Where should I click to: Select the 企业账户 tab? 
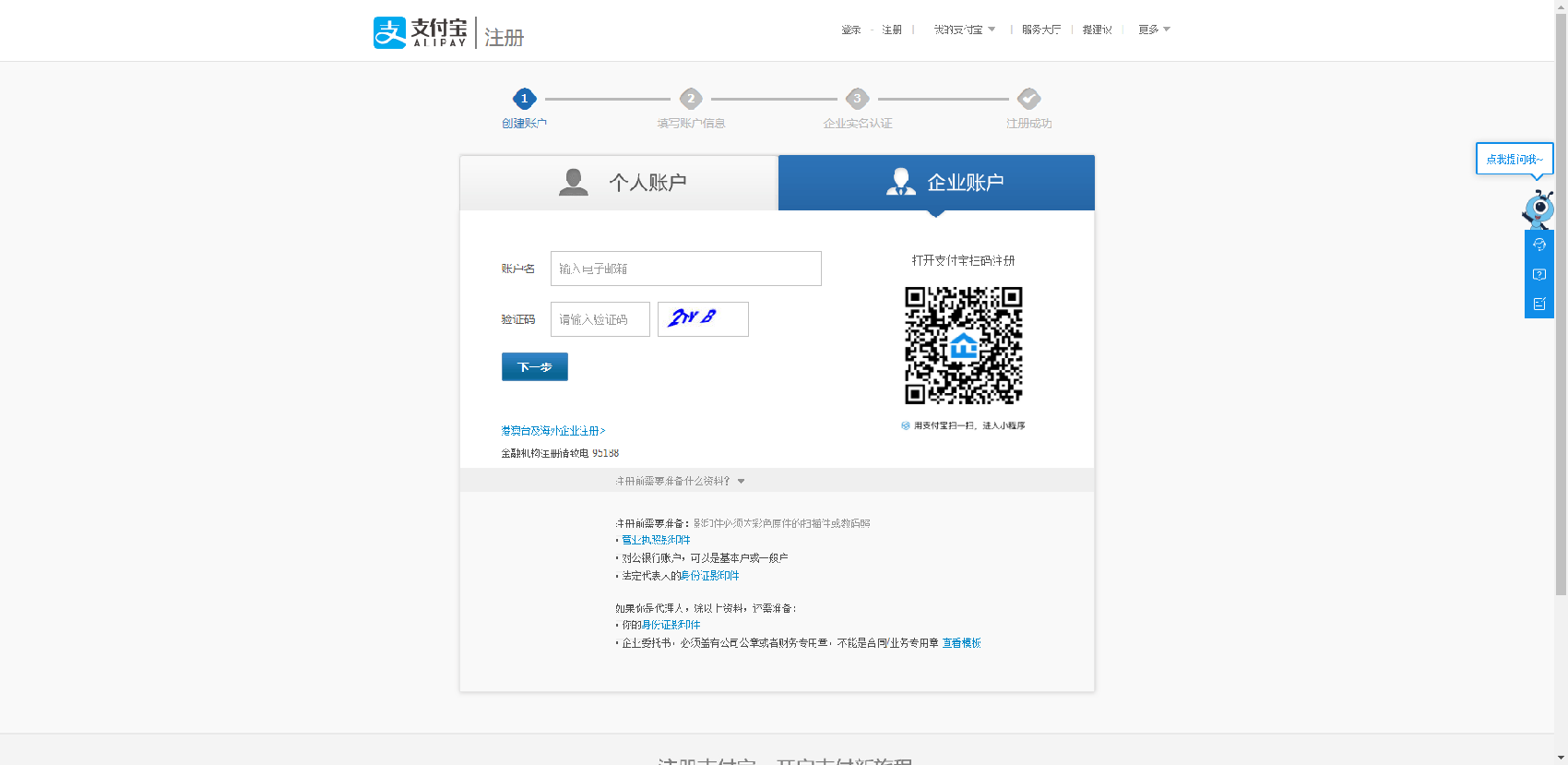pyautogui.click(x=936, y=183)
